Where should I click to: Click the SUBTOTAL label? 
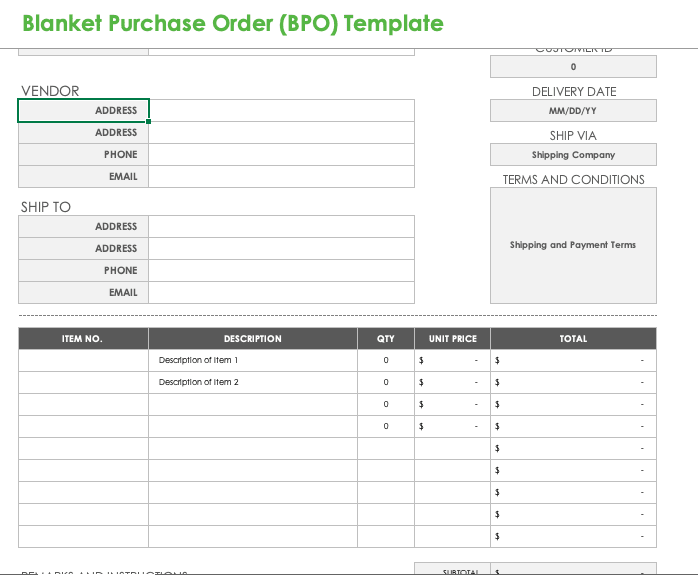[x=460, y=571]
